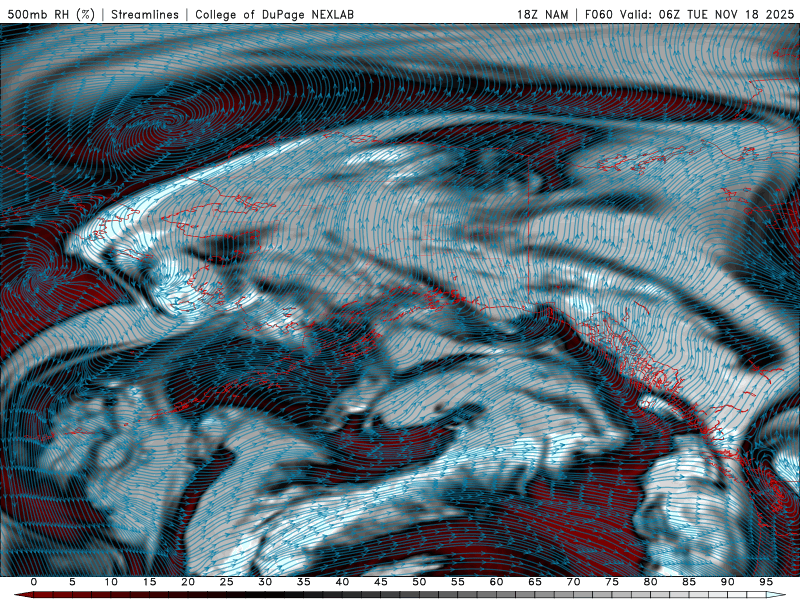Click the '30' value on the RH scale
This screenshot has width=800, height=600.
(265, 582)
